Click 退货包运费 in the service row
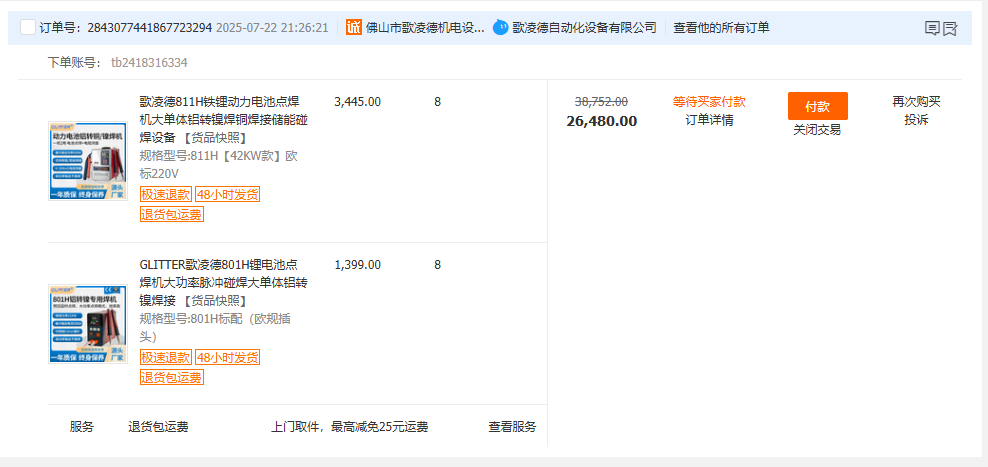Screen dimensions: 988x467 158,427
